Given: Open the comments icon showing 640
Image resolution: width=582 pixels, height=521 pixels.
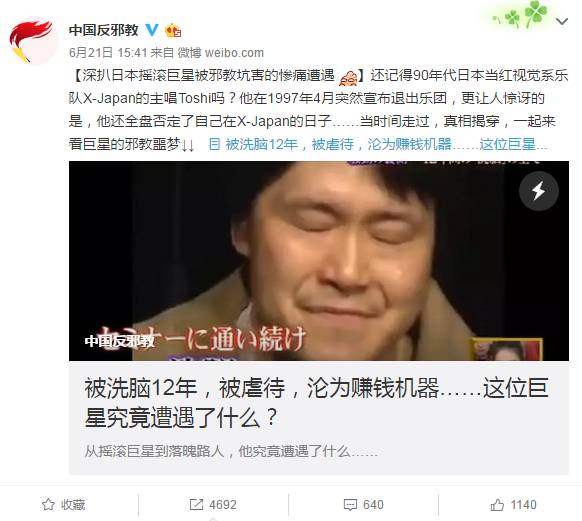Looking at the screenshot, I should click(350, 505).
